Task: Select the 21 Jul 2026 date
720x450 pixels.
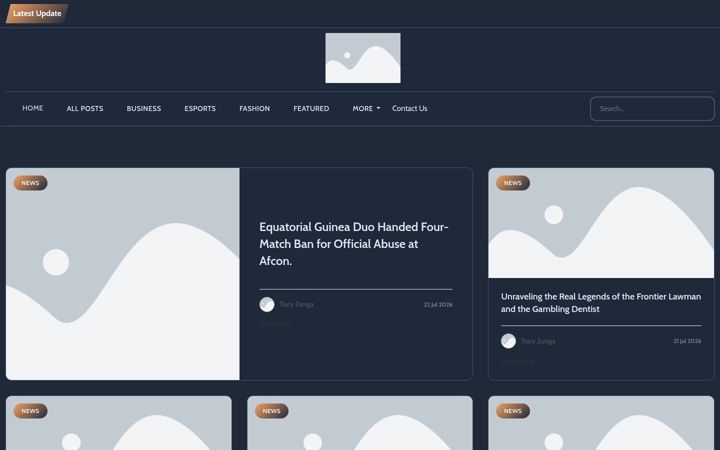Action: [687, 341]
